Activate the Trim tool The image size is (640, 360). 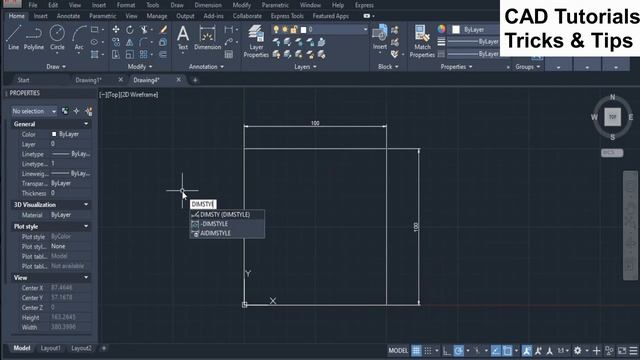click(144, 30)
